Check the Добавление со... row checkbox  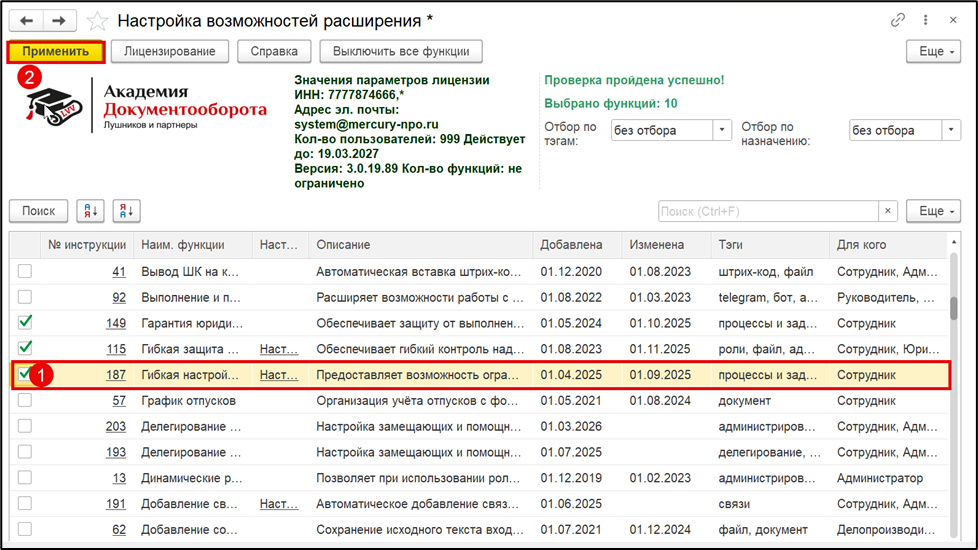coord(25,529)
